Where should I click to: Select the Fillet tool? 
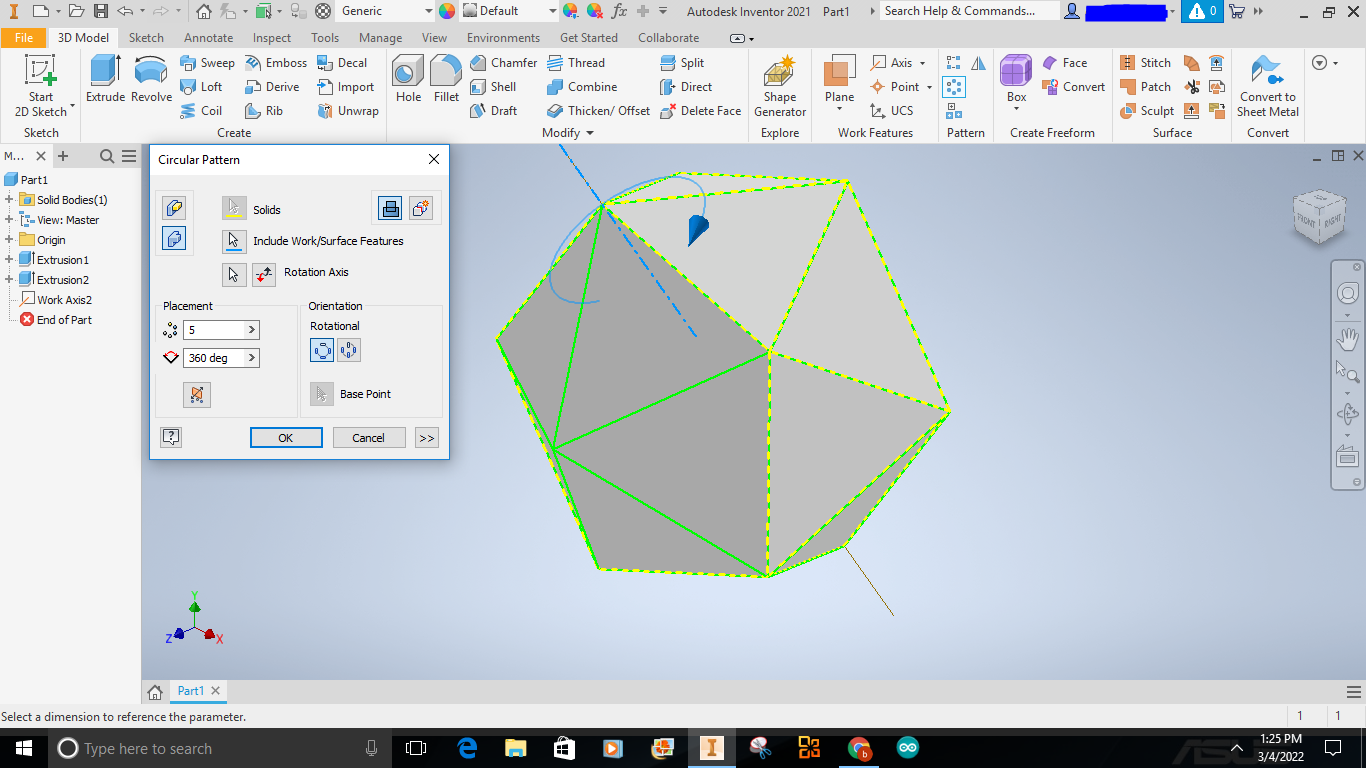click(446, 78)
